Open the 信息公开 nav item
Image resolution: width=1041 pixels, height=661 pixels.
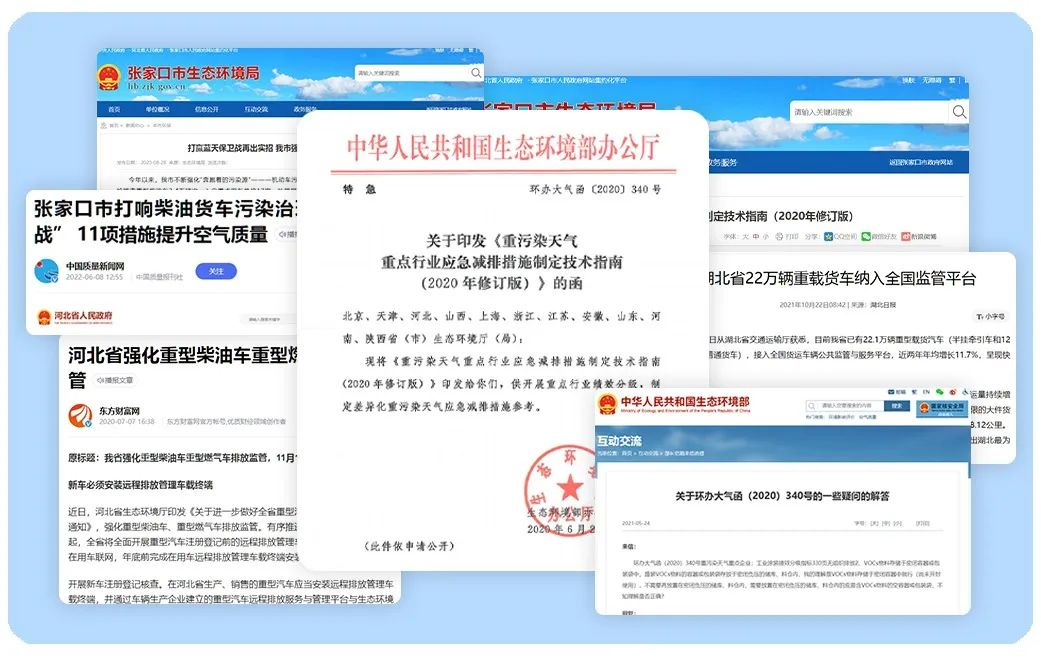[x=206, y=109]
